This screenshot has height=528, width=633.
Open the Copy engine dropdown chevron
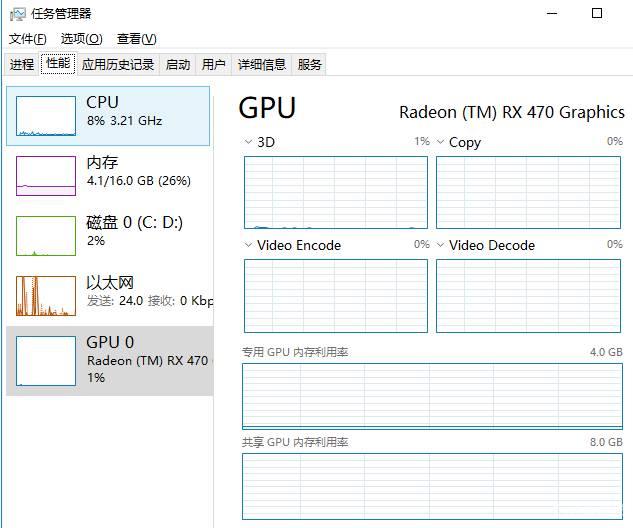(x=440, y=142)
